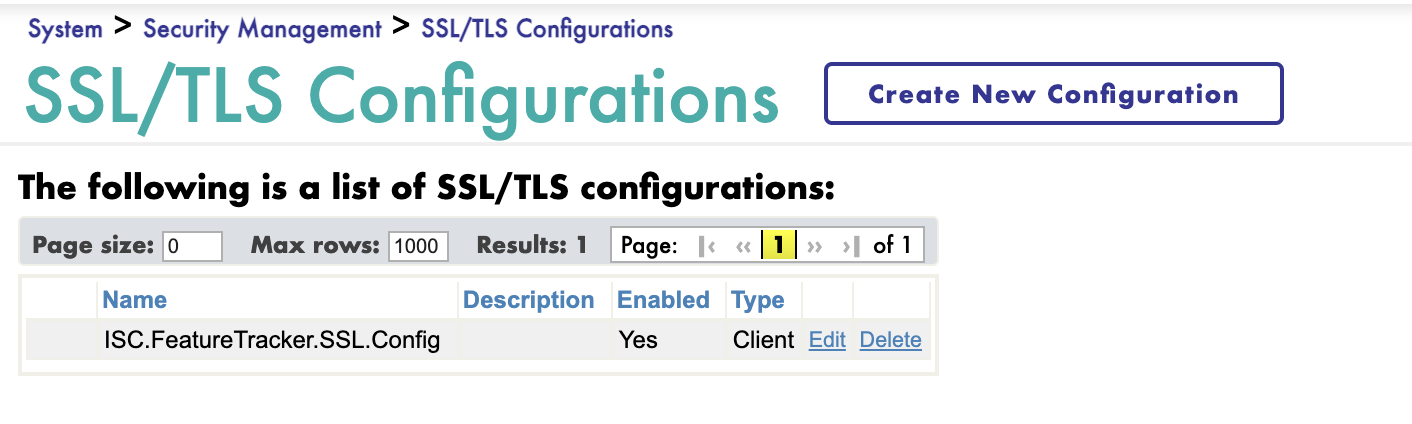Click the System breadcrumb link

coord(65,29)
